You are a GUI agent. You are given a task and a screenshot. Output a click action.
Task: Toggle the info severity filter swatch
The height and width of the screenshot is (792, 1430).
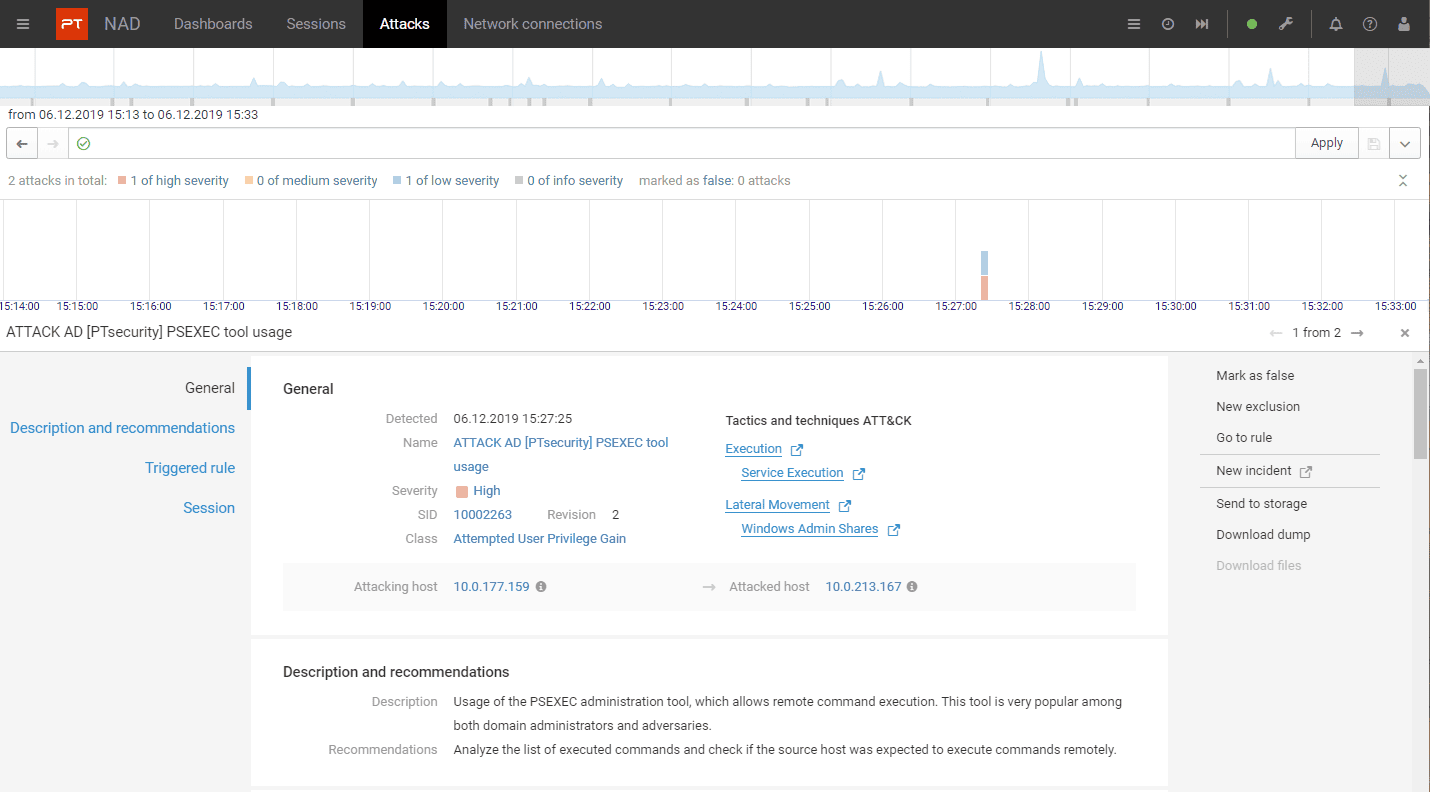click(x=519, y=181)
